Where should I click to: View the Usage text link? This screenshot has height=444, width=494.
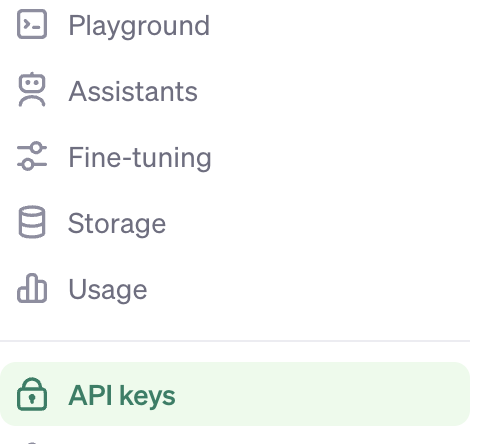[x=108, y=290]
